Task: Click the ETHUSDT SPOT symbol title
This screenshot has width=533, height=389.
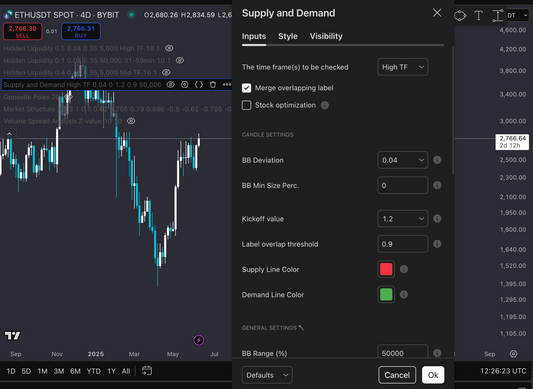Action: (x=67, y=15)
